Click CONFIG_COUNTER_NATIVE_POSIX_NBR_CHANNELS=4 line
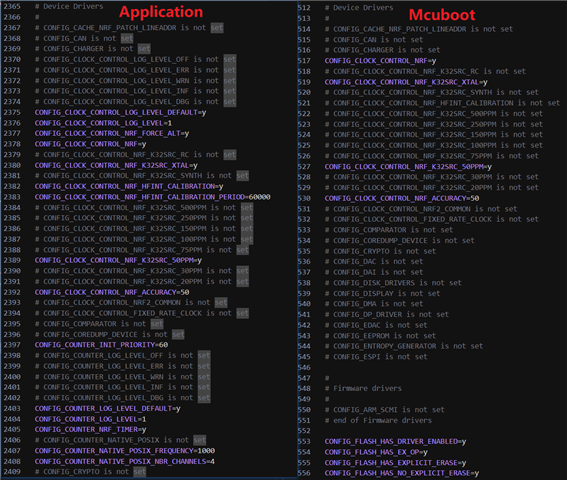567x480 pixels. pyautogui.click(x=125, y=462)
